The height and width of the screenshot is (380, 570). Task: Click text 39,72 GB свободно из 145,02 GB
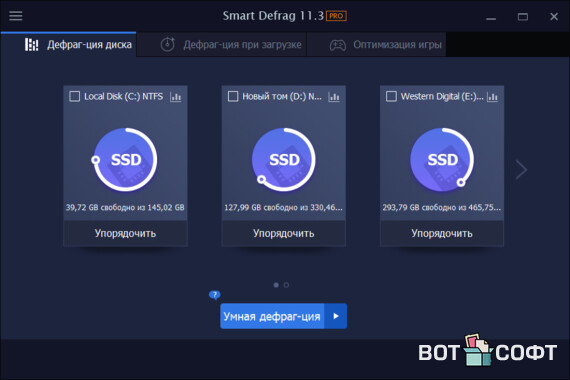[x=125, y=208]
